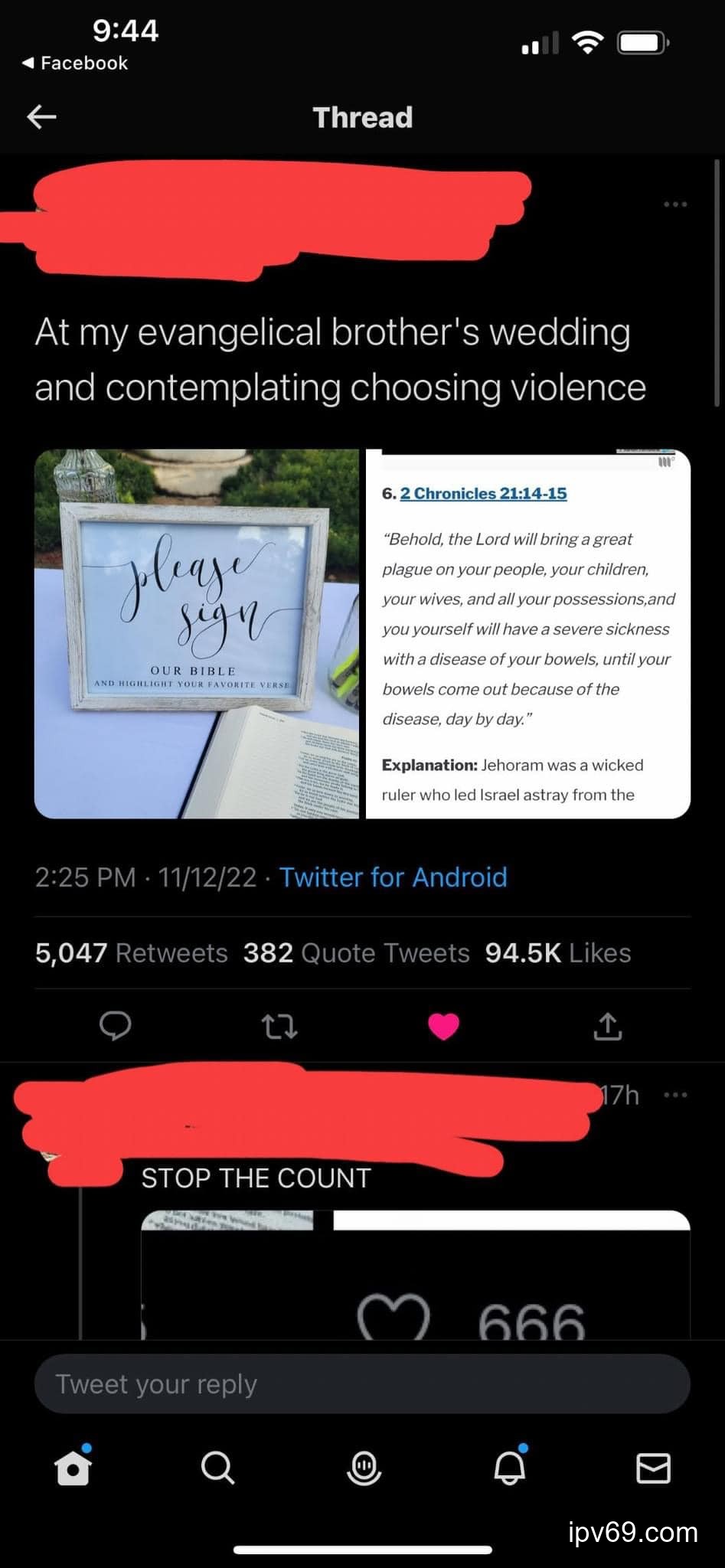Tap the share upload icon
The width and height of the screenshot is (725, 1568).
tap(608, 1027)
